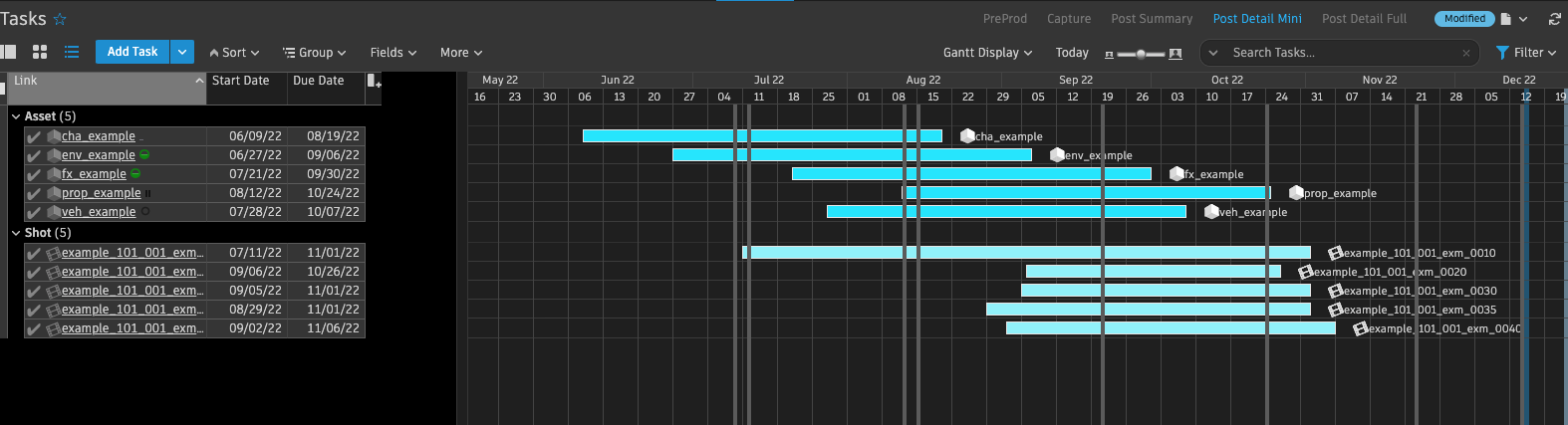This screenshot has width=1568, height=425.
Task: Switch to thumbnail grid view mode
Action: (40, 52)
